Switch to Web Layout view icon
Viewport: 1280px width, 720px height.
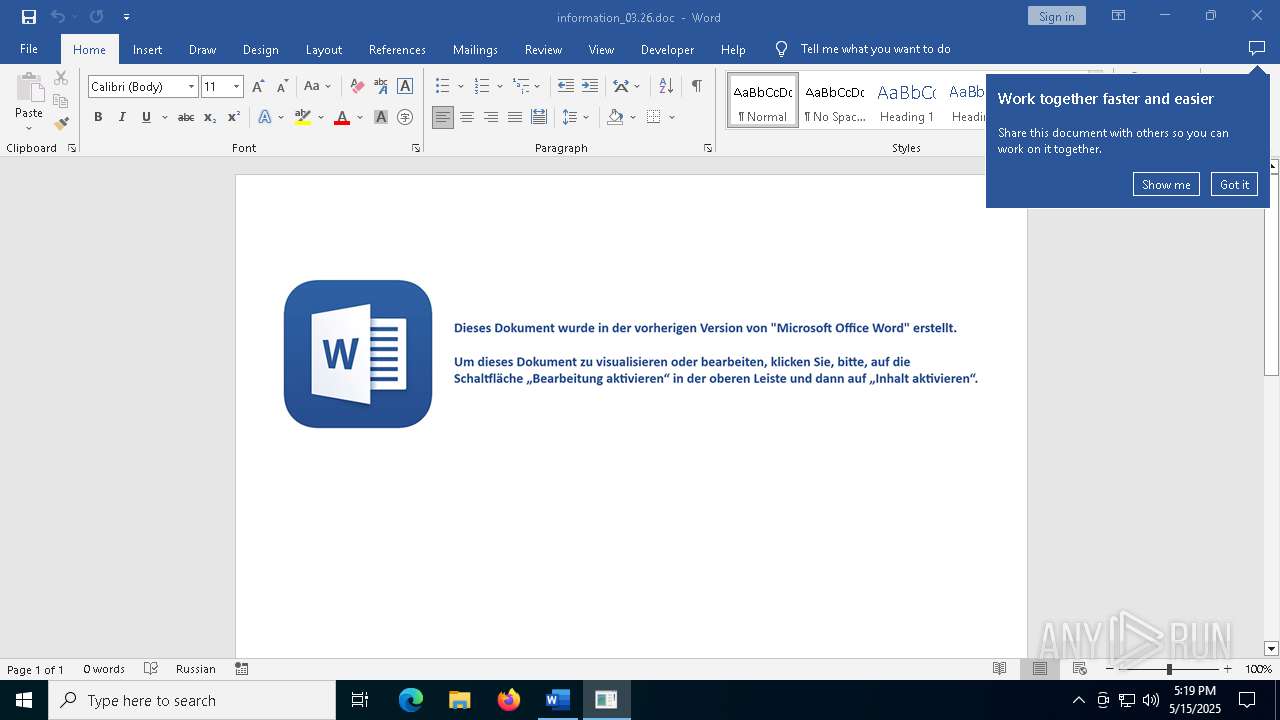coord(1080,669)
